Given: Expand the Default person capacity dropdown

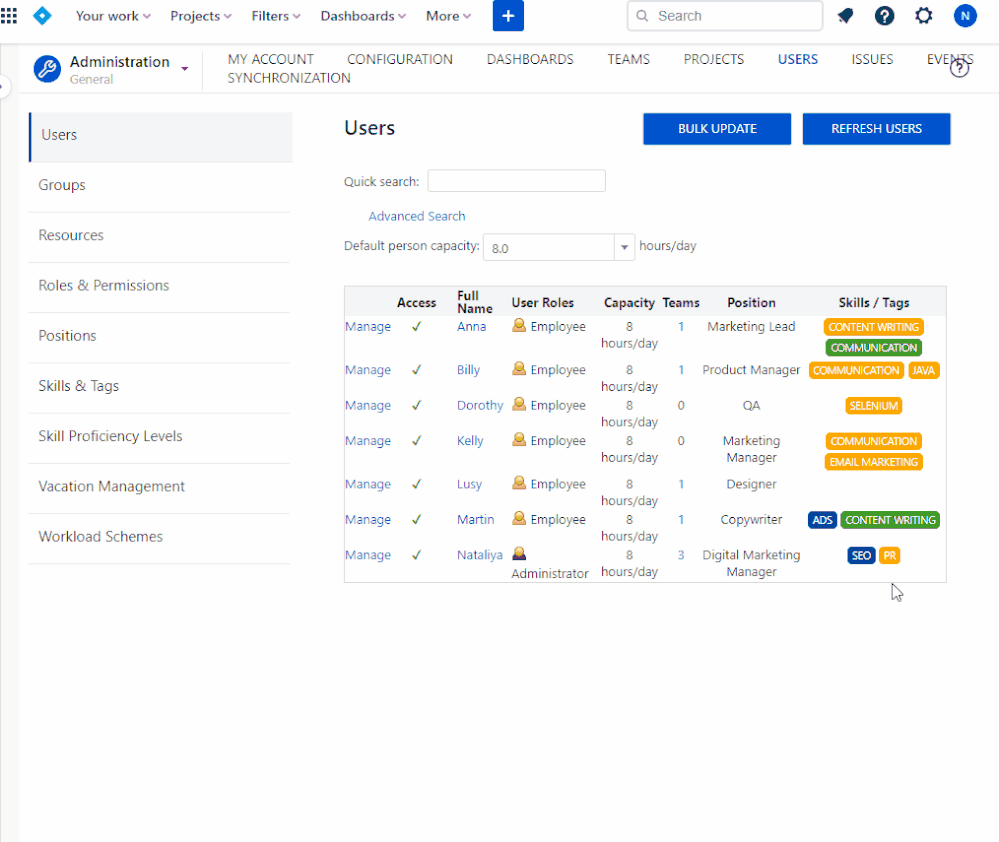Looking at the screenshot, I should pos(624,247).
